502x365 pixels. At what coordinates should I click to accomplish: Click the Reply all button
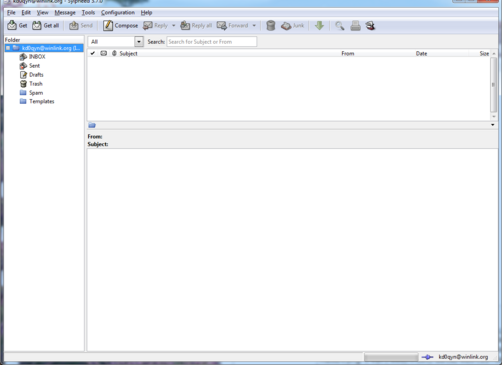[x=196, y=26]
